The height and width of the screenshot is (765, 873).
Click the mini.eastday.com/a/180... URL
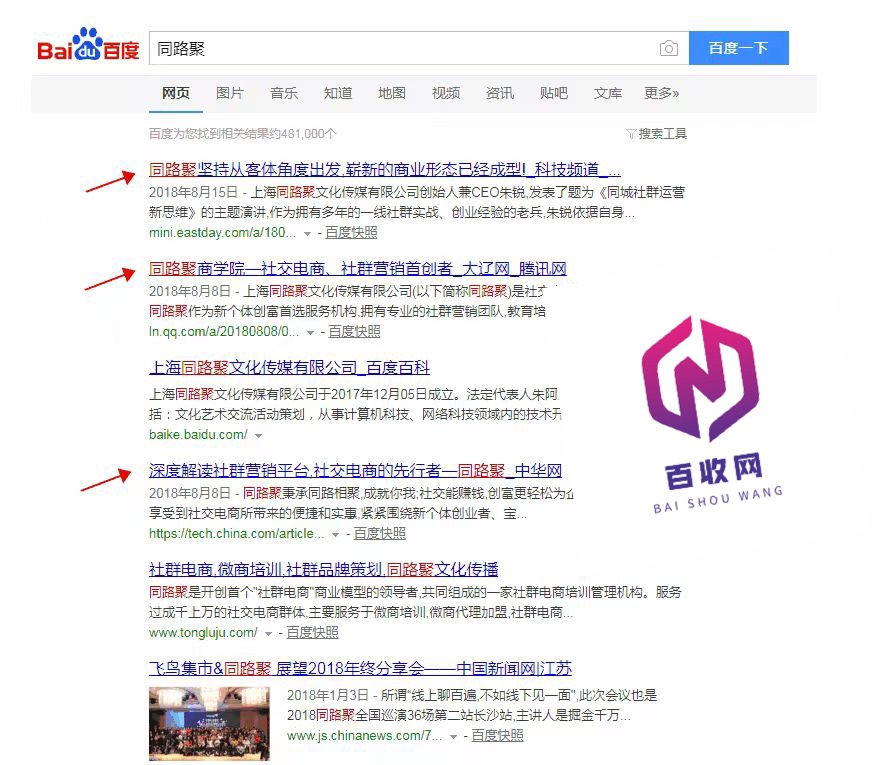(222, 233)
